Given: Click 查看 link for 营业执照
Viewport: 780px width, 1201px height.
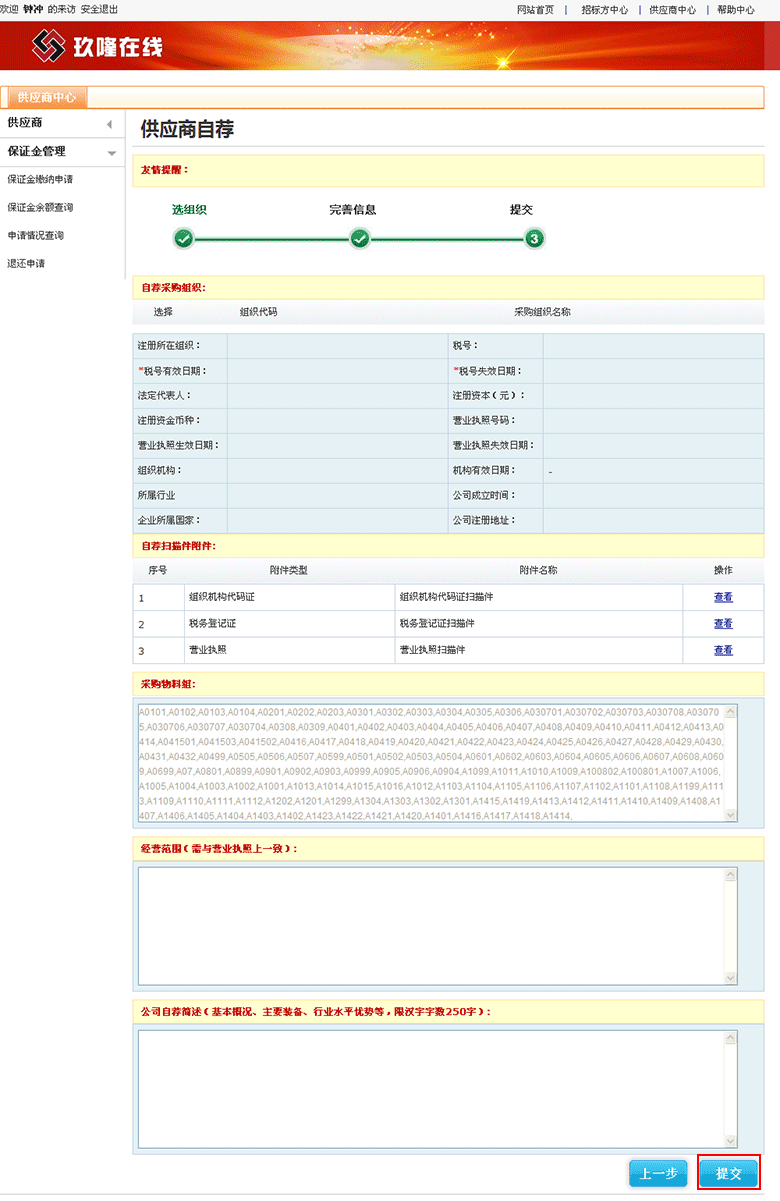Looking at the screenshot, I should click(723, 650).
